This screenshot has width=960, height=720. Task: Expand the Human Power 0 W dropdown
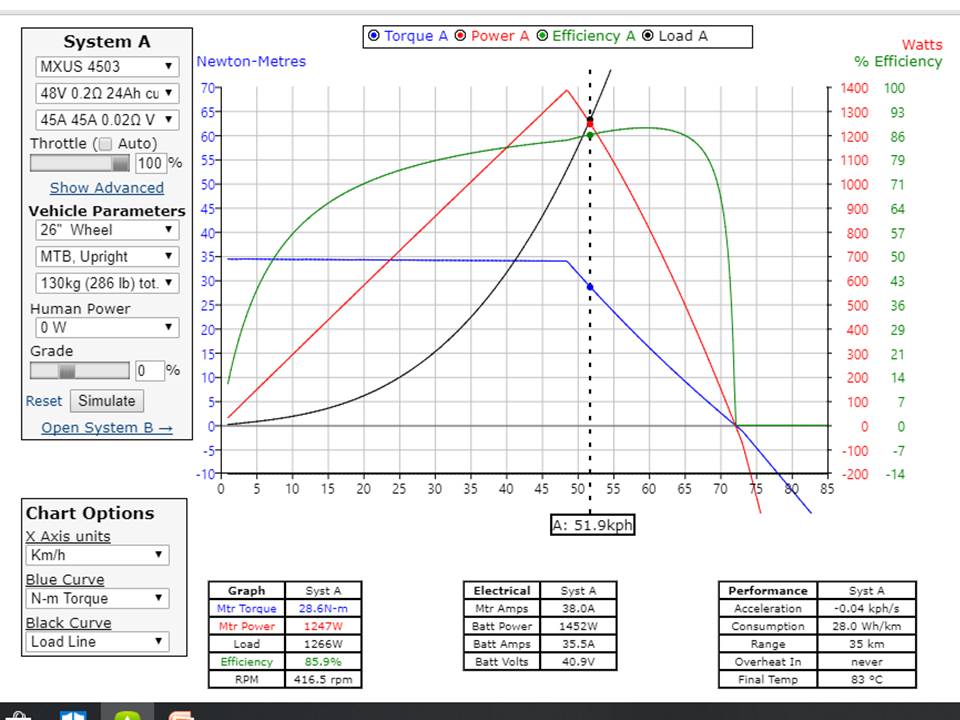(105, 327)
